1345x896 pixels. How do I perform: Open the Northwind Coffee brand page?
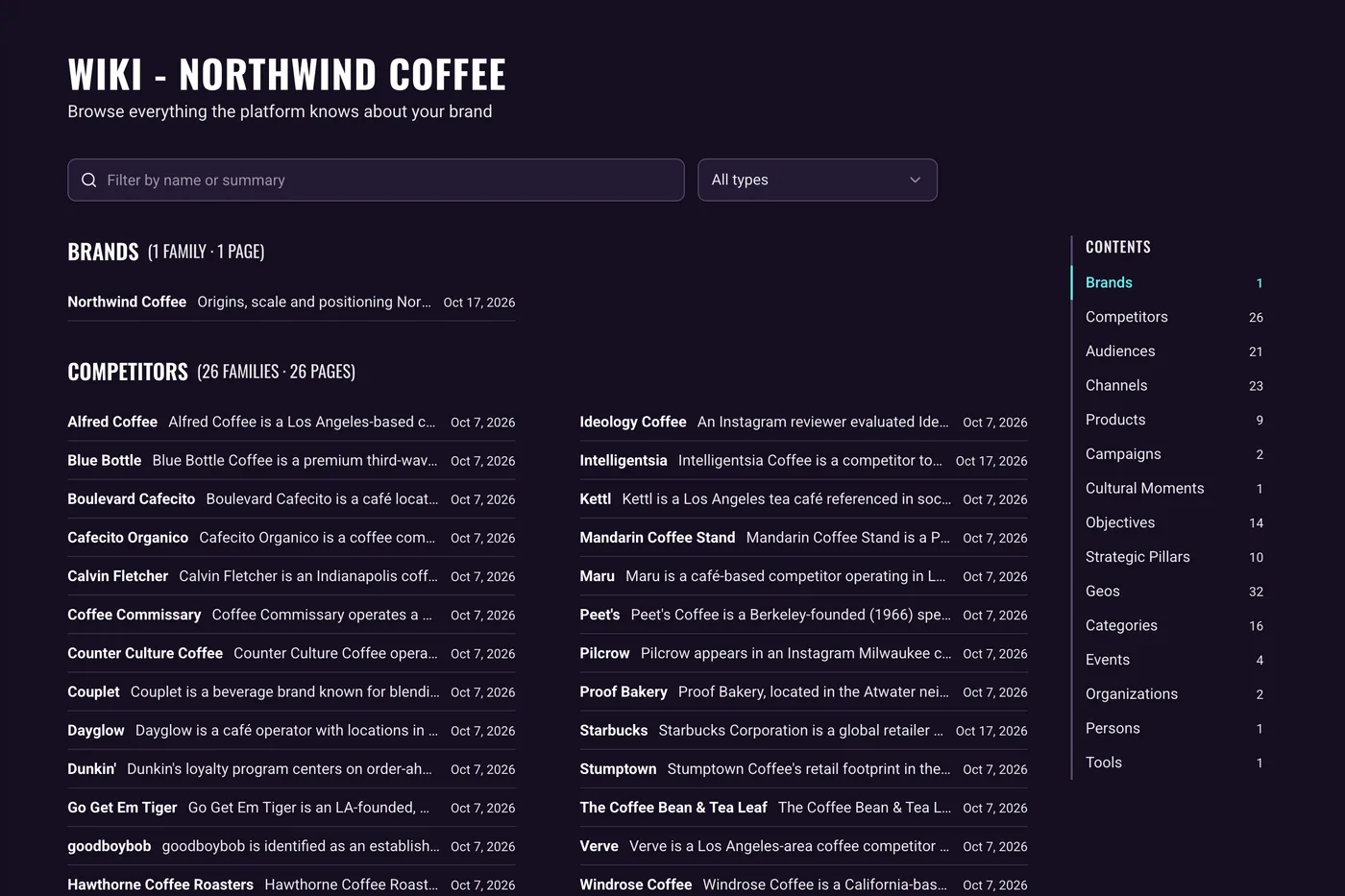[x=291, y=302]
